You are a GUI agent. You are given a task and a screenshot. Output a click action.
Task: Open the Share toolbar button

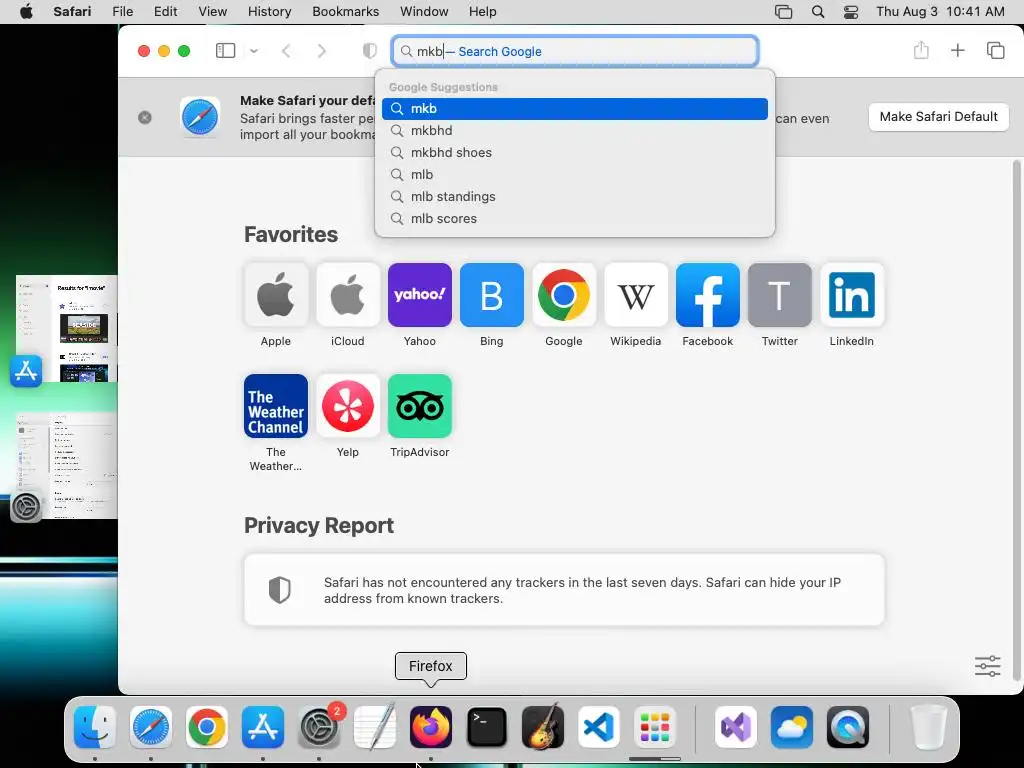(921, 50)
